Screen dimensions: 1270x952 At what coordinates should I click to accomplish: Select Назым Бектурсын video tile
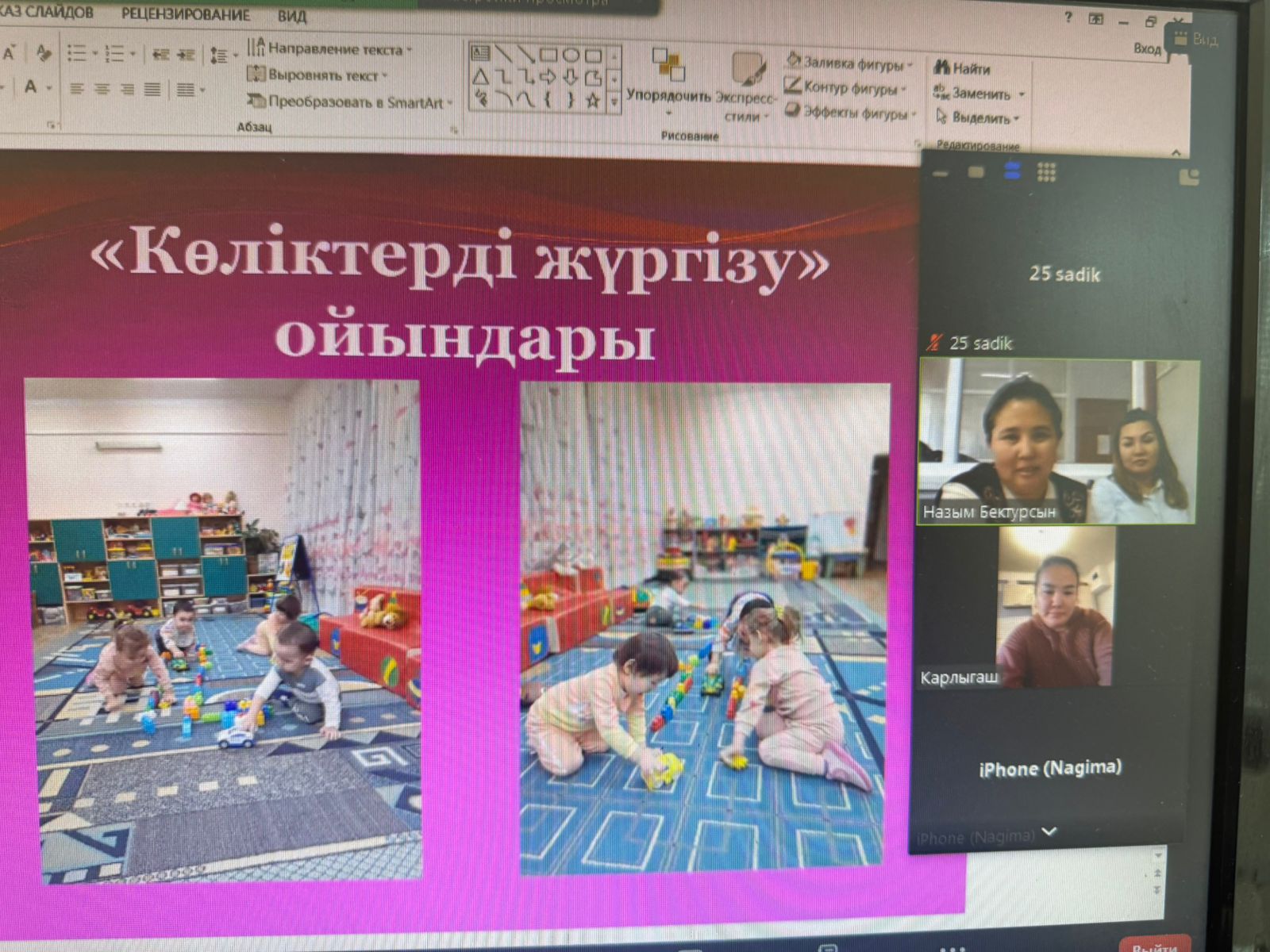(1059, 441)
